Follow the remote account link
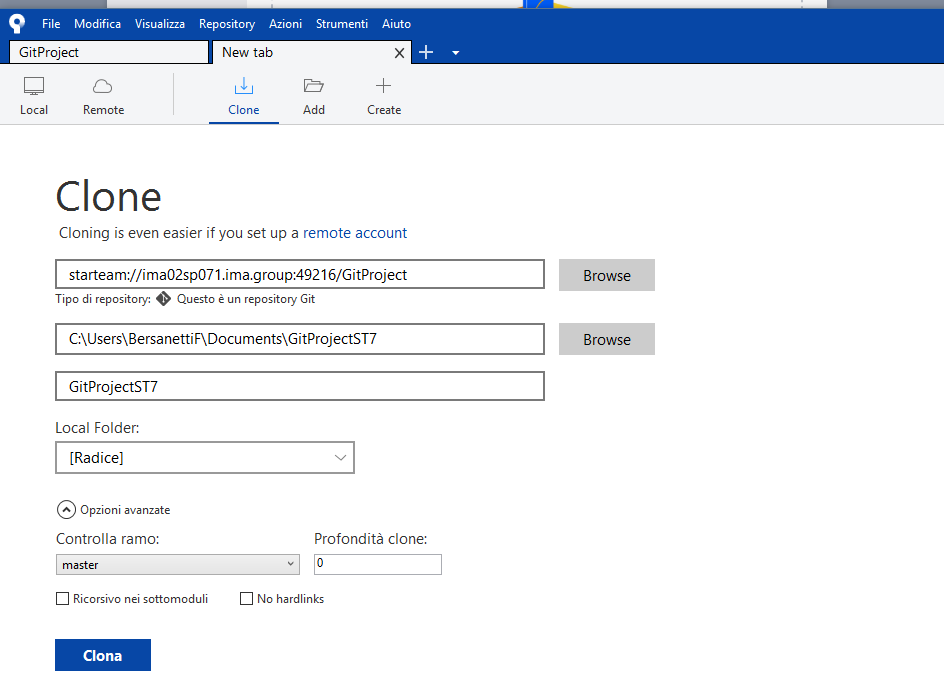Image resolution: width=944 pixels, height=699 pixels. click(355, 233)
